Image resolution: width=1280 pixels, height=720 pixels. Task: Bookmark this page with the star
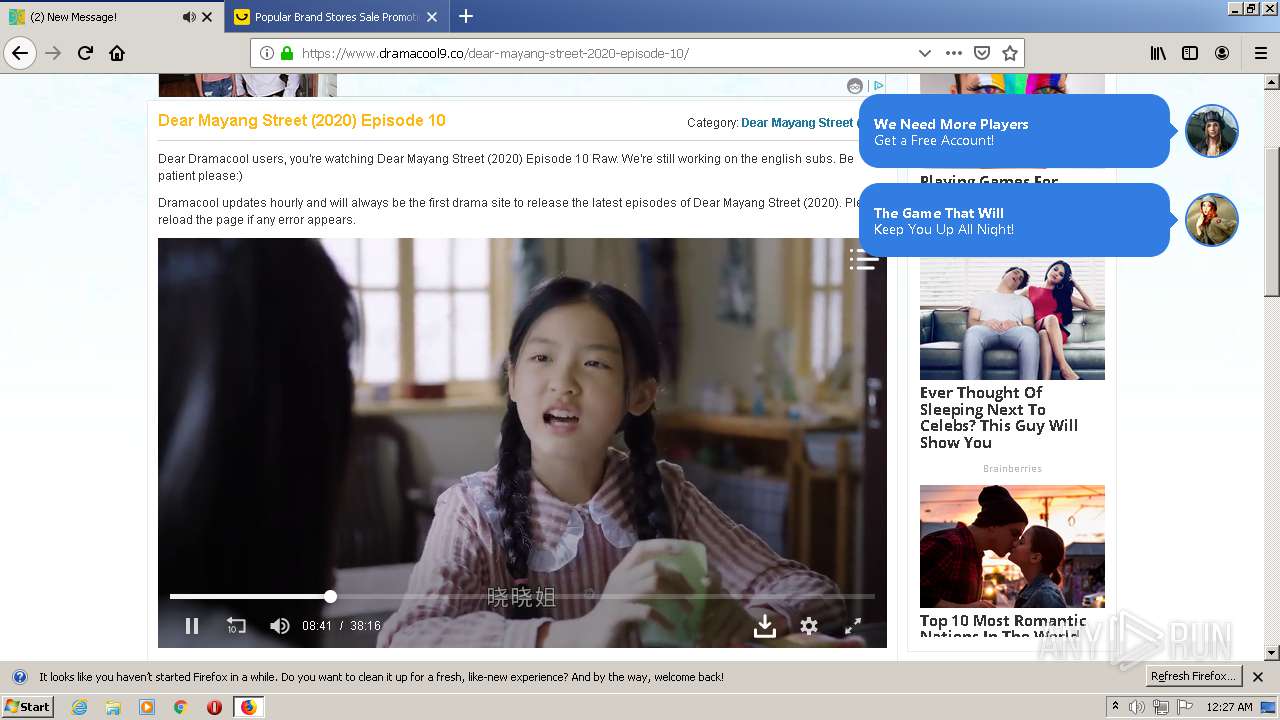[1010, 53]
